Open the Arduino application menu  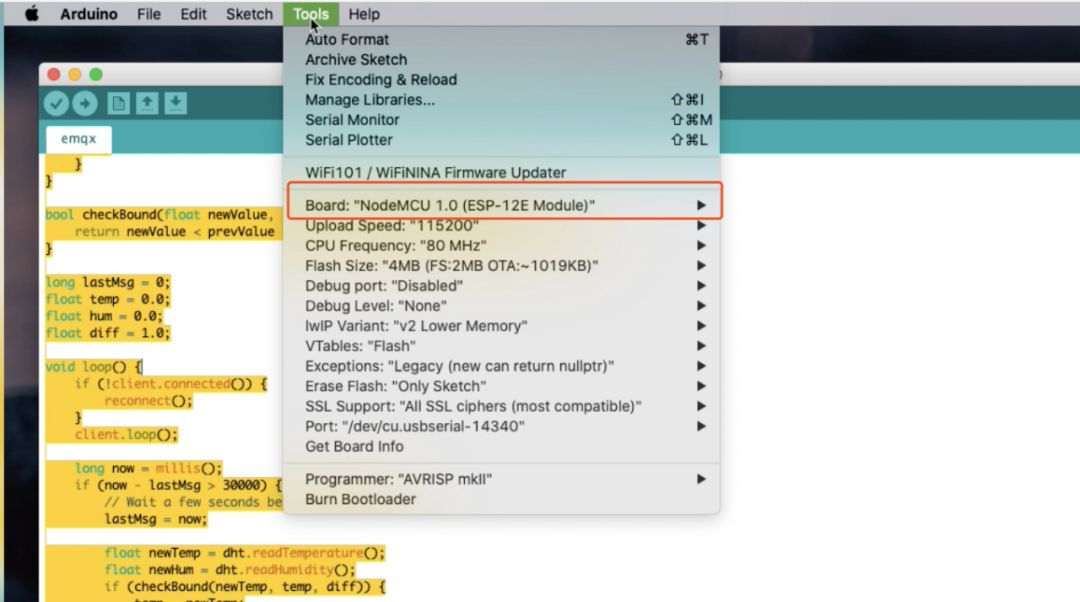(x=88, y=14)
